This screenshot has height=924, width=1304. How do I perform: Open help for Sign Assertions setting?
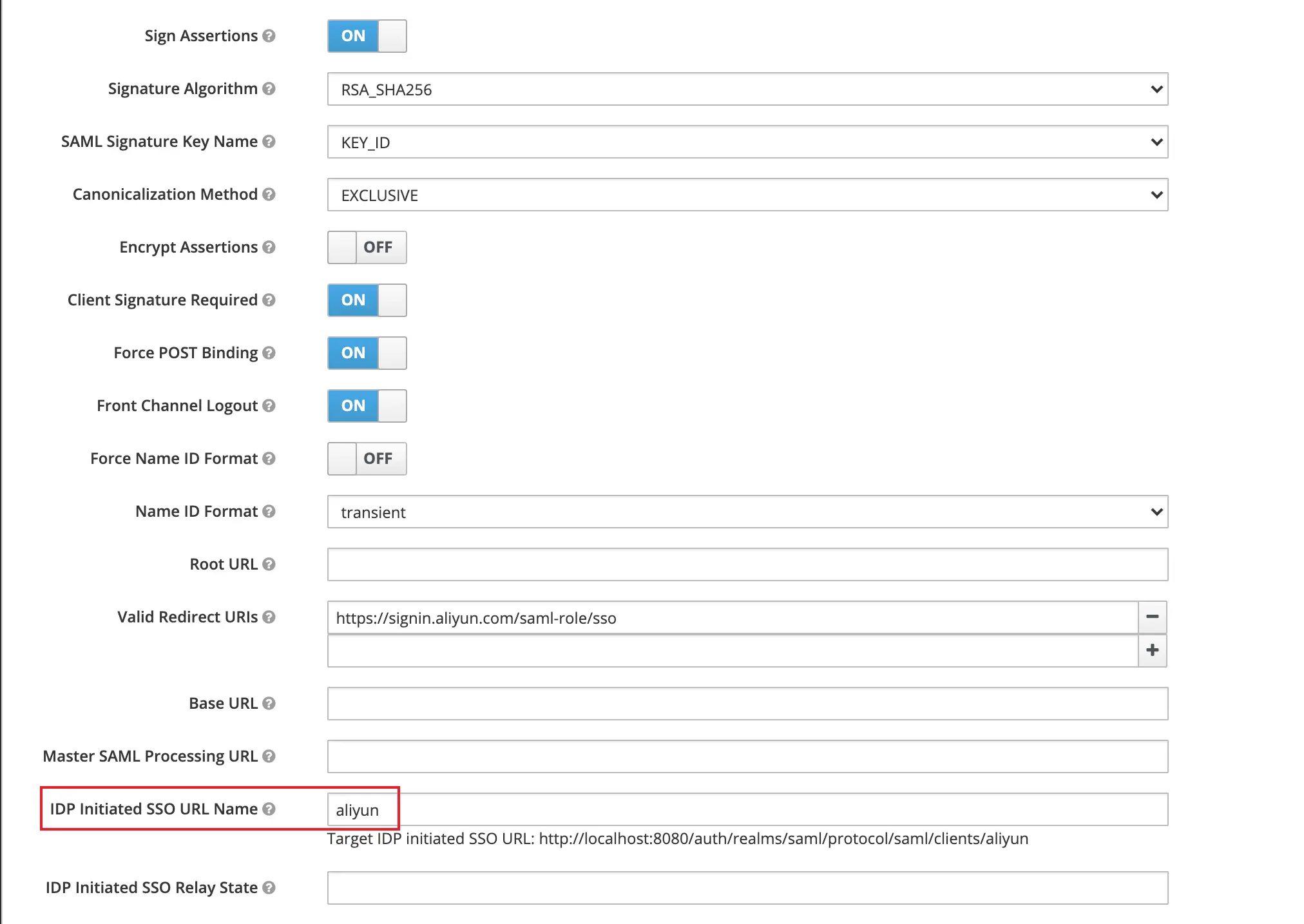tap(270, 36)
